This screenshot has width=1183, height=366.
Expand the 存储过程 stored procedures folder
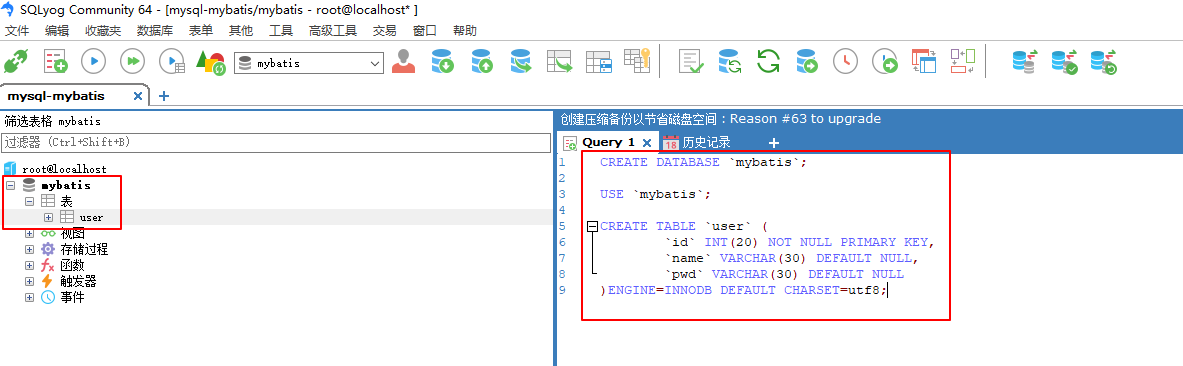pyautogui.click(x=29, y=249)
